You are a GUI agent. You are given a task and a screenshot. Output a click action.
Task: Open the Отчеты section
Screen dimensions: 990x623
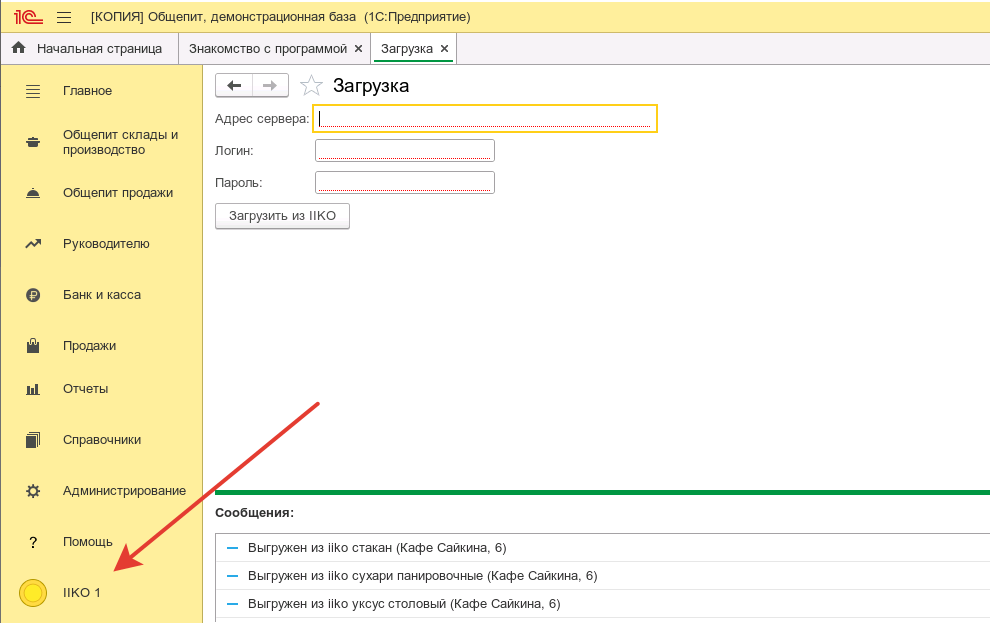(102, 389)
